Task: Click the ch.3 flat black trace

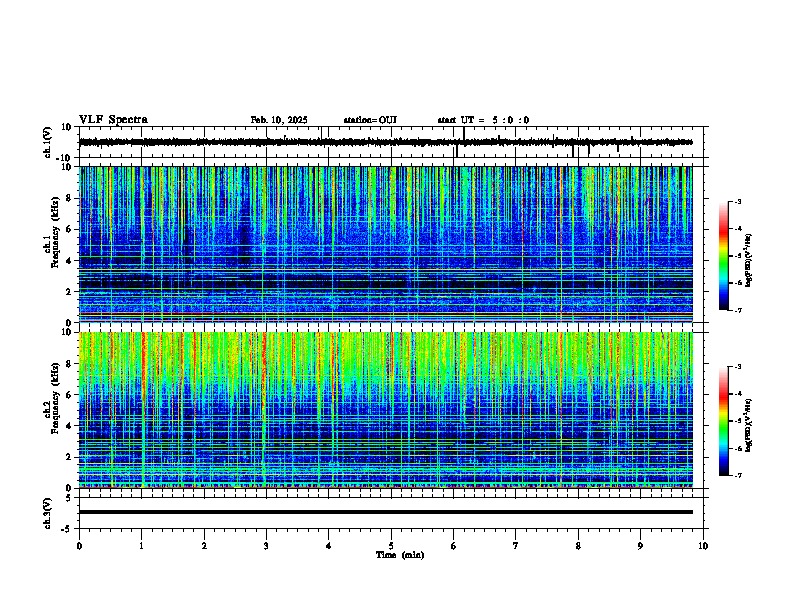Action: [x=385, y=512]
